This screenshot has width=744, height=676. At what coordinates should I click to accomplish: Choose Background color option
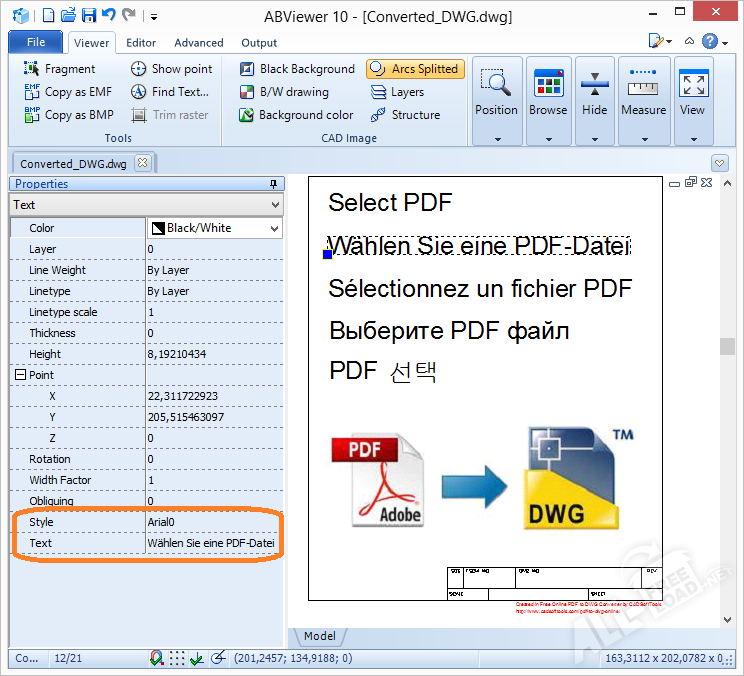296,115
